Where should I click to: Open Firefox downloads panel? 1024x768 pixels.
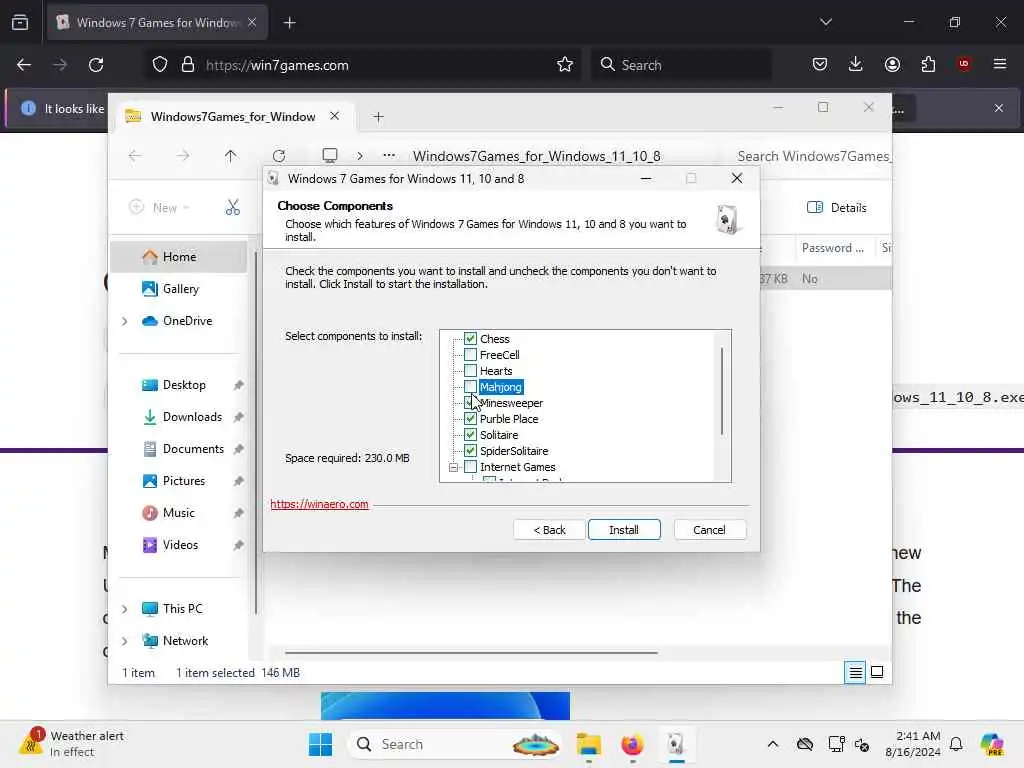856,64
